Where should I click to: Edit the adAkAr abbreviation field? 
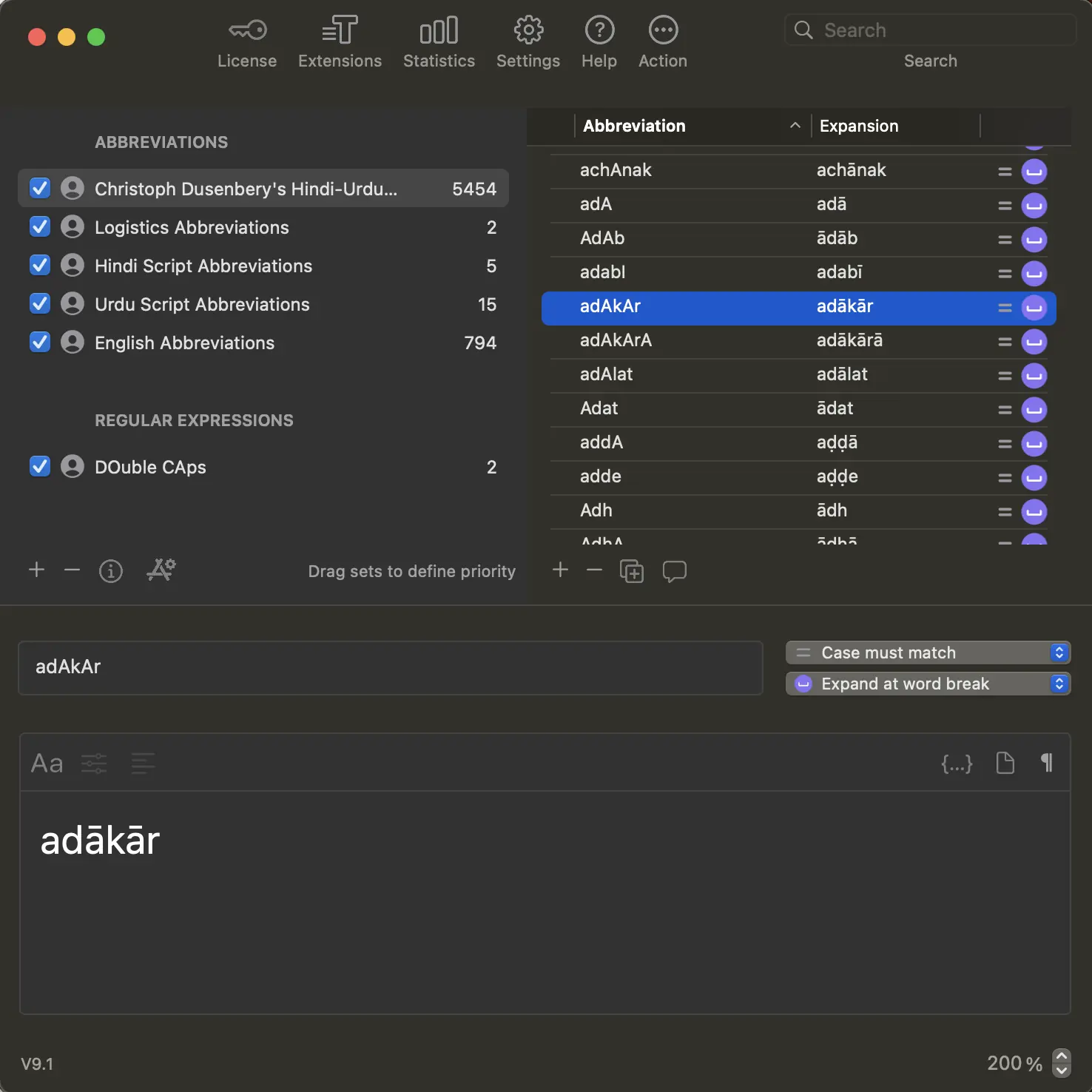(x=391, y=667)
